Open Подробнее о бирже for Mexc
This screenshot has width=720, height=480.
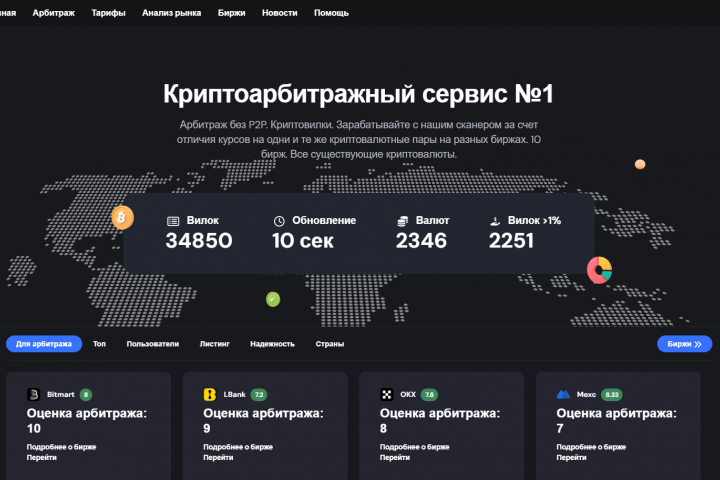click(591, 447)
